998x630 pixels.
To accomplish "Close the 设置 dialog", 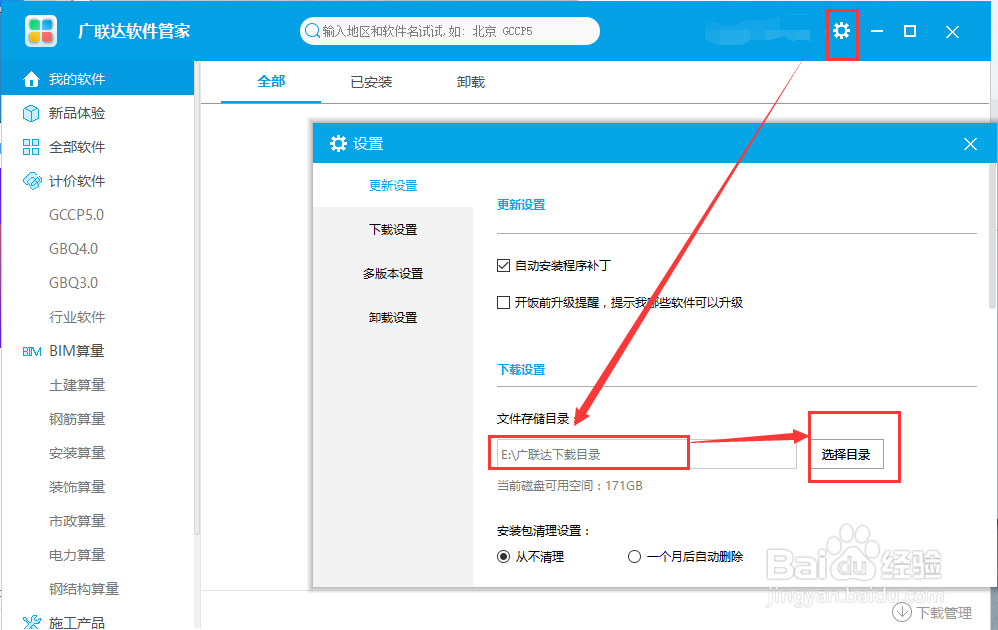I will click(970, 144).
